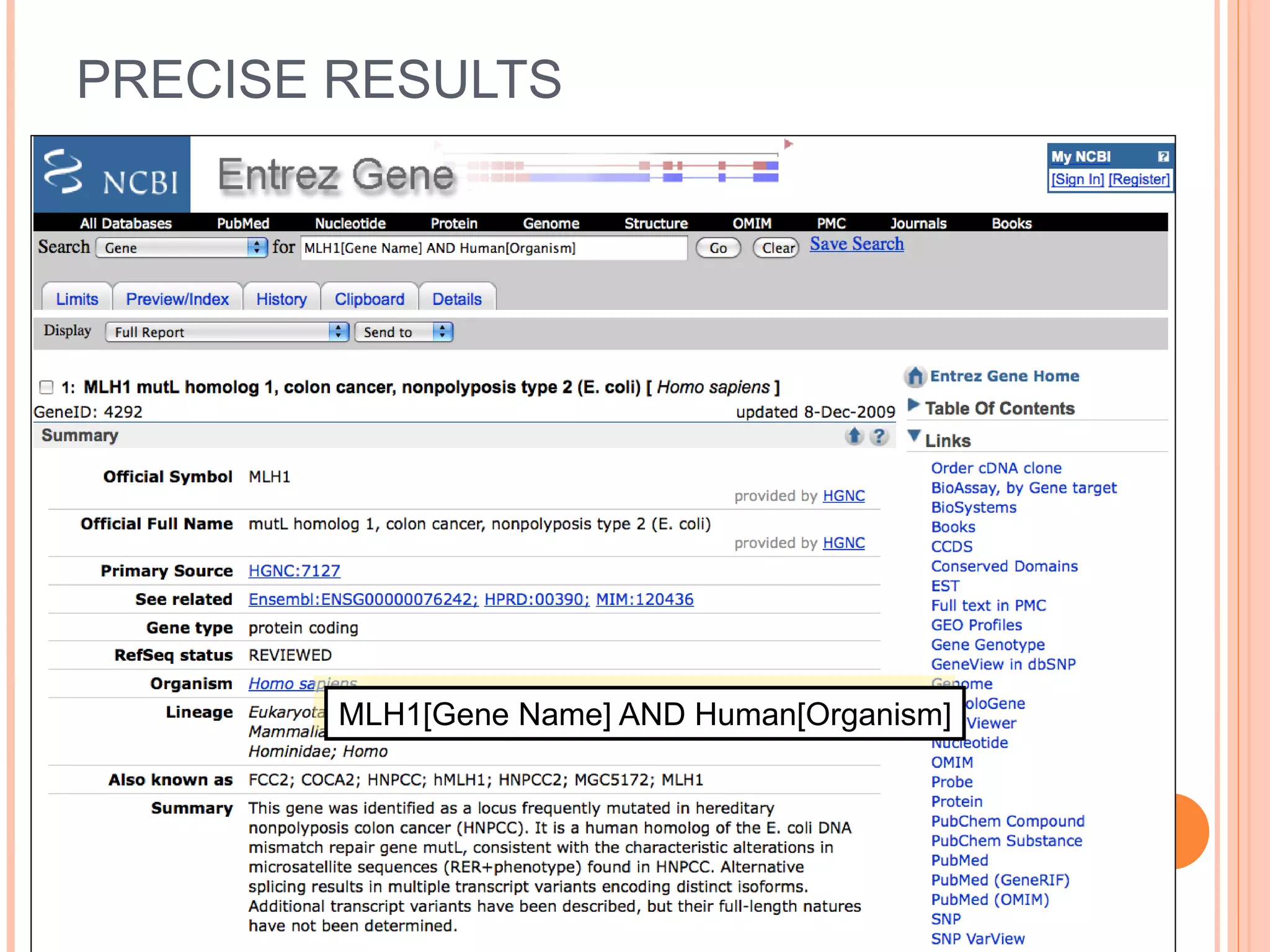Switch to the Limits tab
The width and height of the screenshot is (1270, 952).
tap(77, 299)
